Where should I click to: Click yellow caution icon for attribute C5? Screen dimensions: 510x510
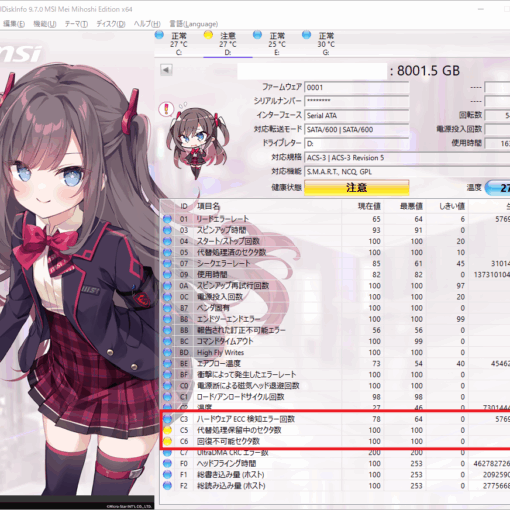[x=167, y=430]
